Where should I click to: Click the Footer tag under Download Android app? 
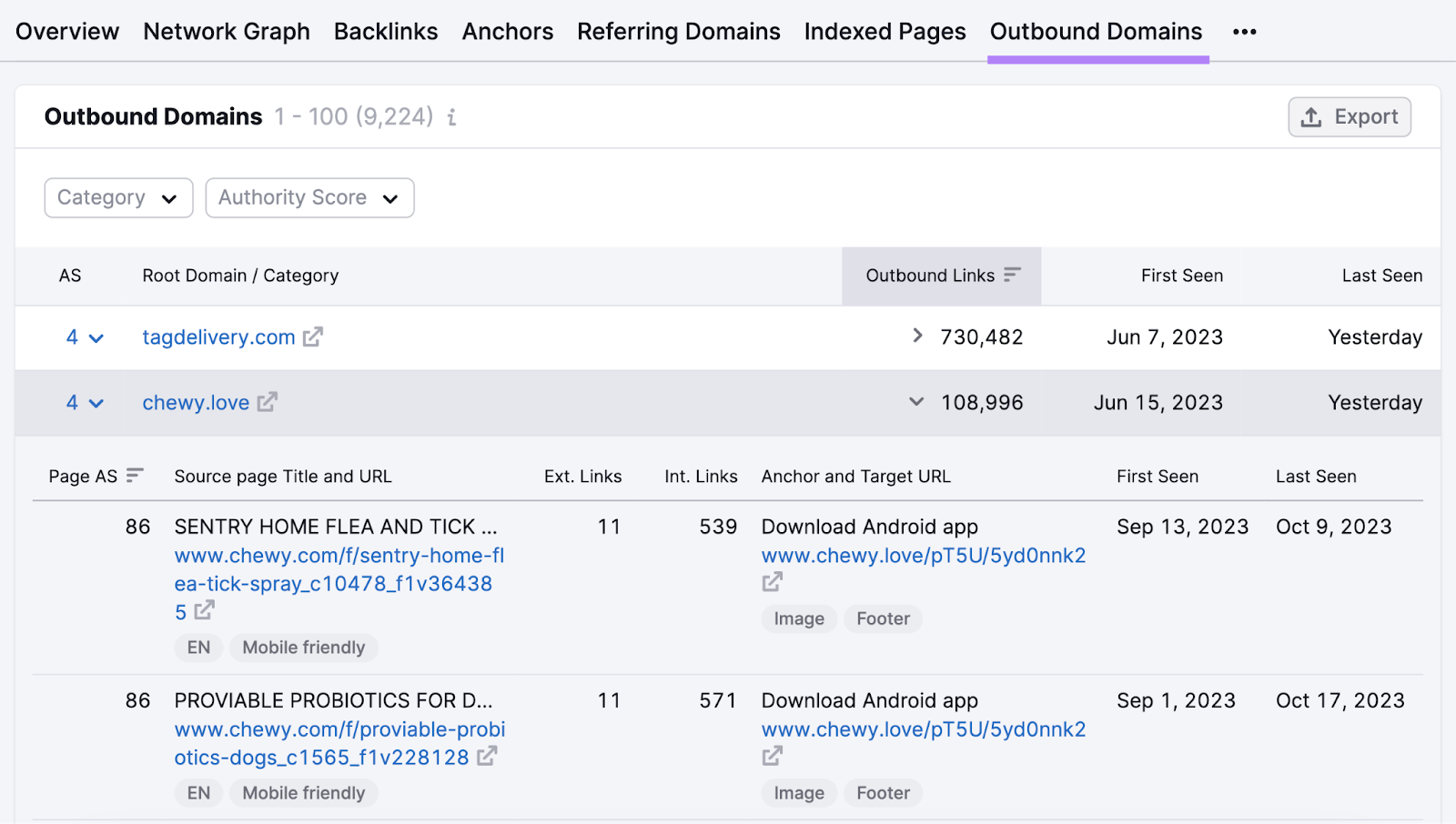click(882, 618)
